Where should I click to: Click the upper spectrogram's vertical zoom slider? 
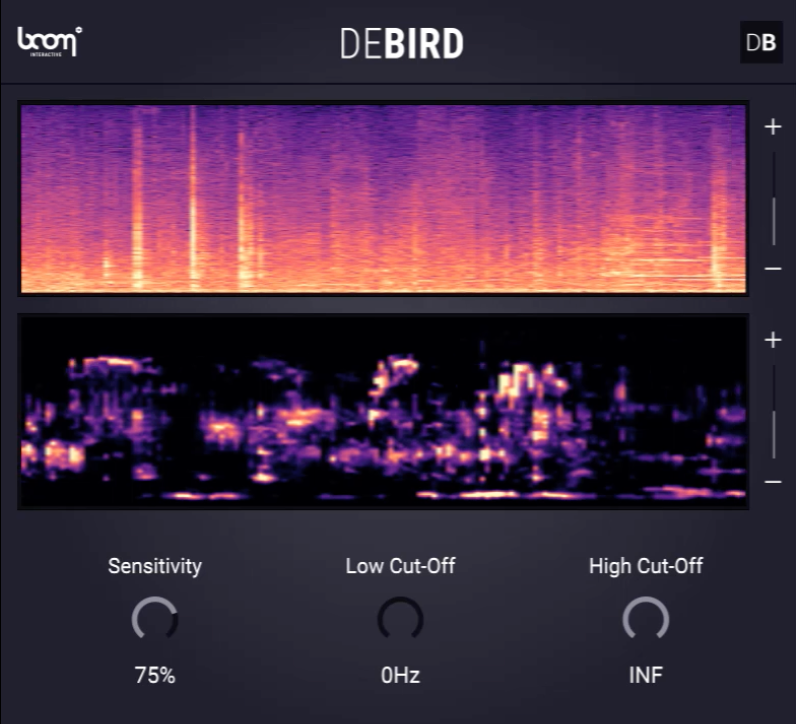pos(773,198)
